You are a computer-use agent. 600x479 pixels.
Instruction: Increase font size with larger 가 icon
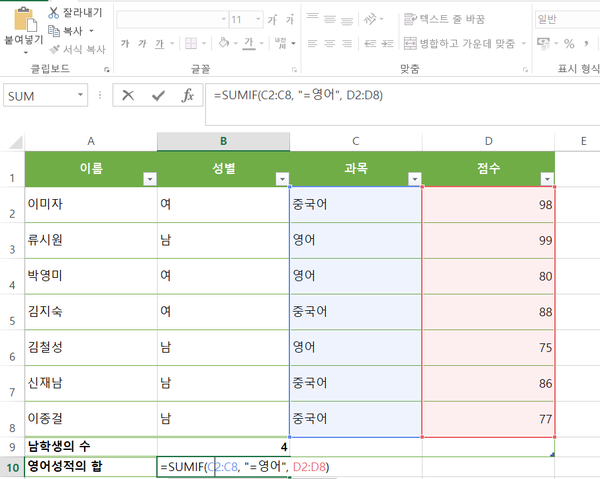[272, 20]
